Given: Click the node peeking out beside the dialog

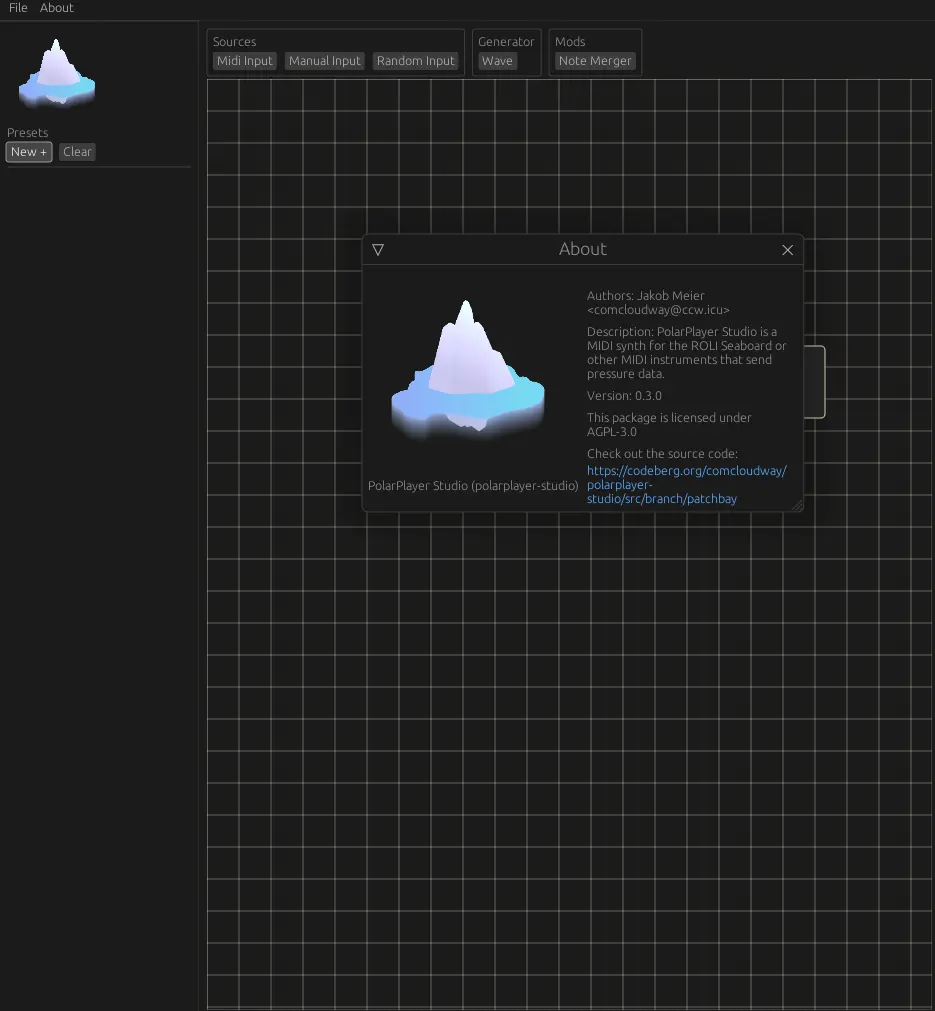Looking at the screenshot, I should coord(814,382).
